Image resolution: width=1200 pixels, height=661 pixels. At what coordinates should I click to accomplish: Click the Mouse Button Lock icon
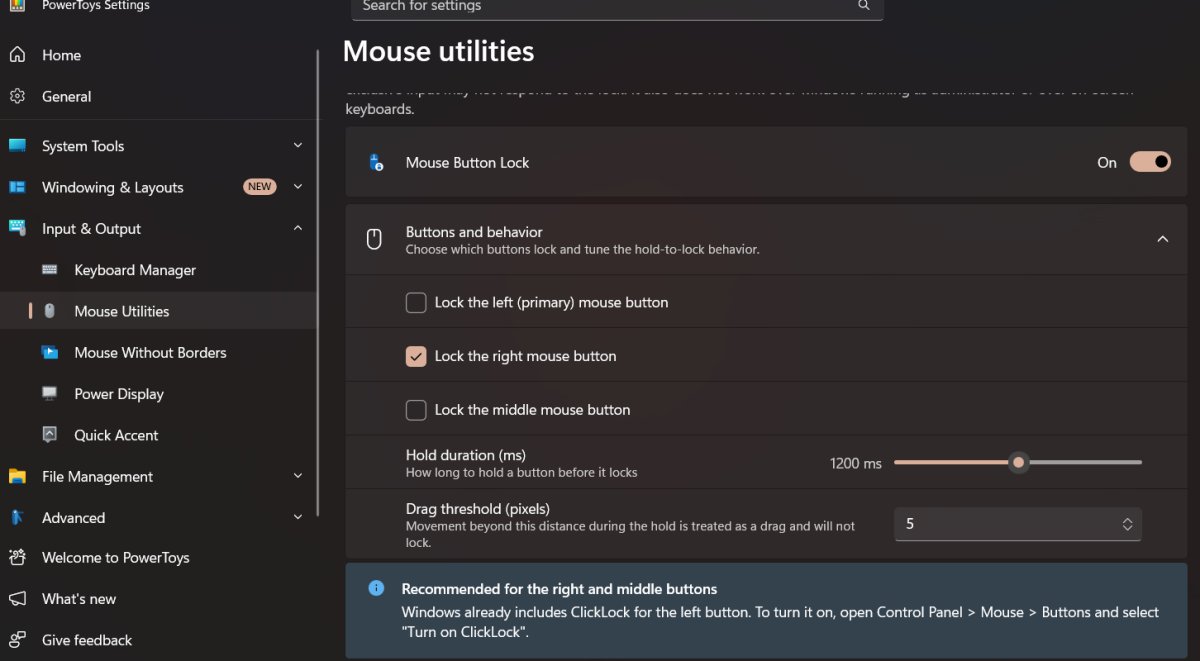click(x=376, y=162)
